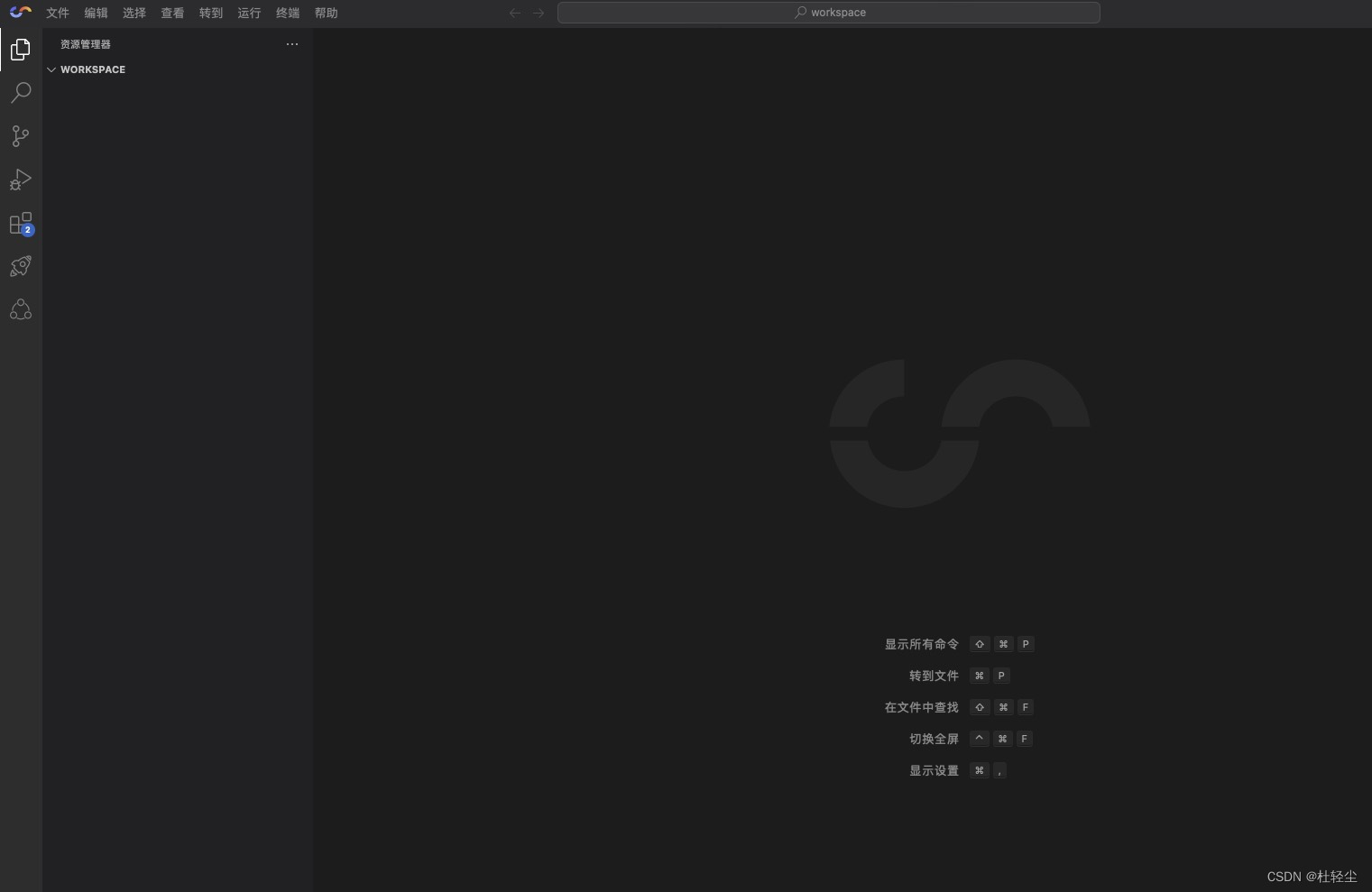Image resolution: width=1372 pixels, height=892 pixels.
Task: Open the Source Control view
Action: pyautogui.click(x=21, y=136)
